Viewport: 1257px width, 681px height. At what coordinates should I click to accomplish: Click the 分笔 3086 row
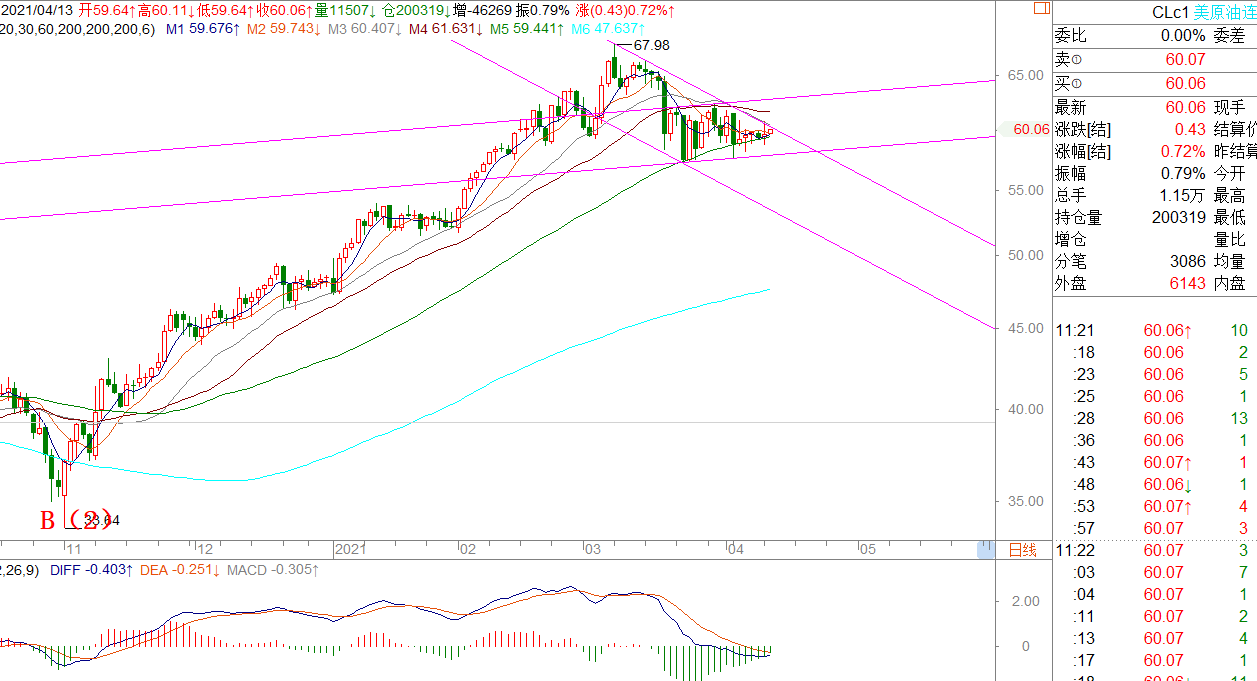pos(1154,262)
